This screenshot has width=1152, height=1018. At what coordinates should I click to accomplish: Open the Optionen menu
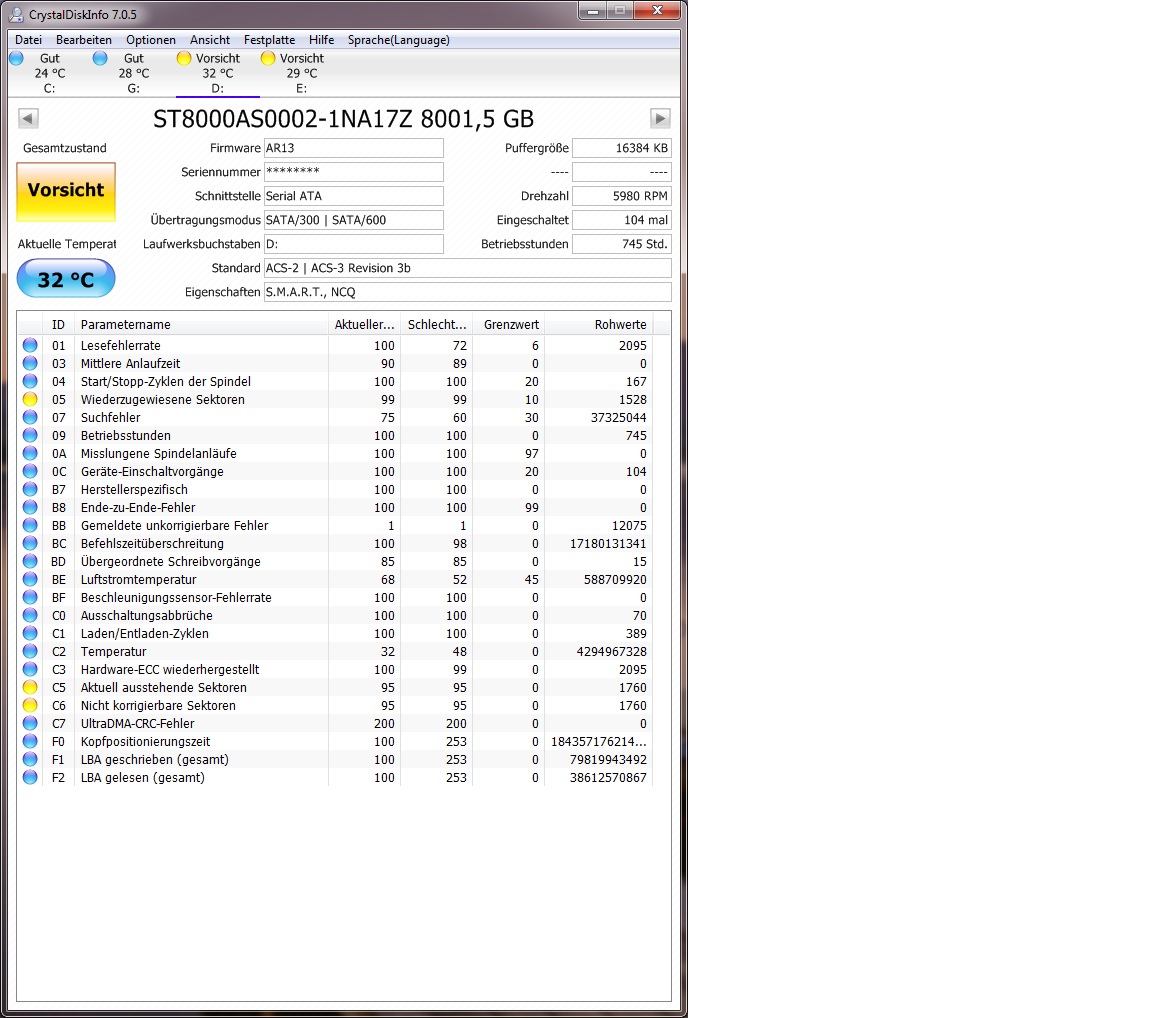point(151,40)
